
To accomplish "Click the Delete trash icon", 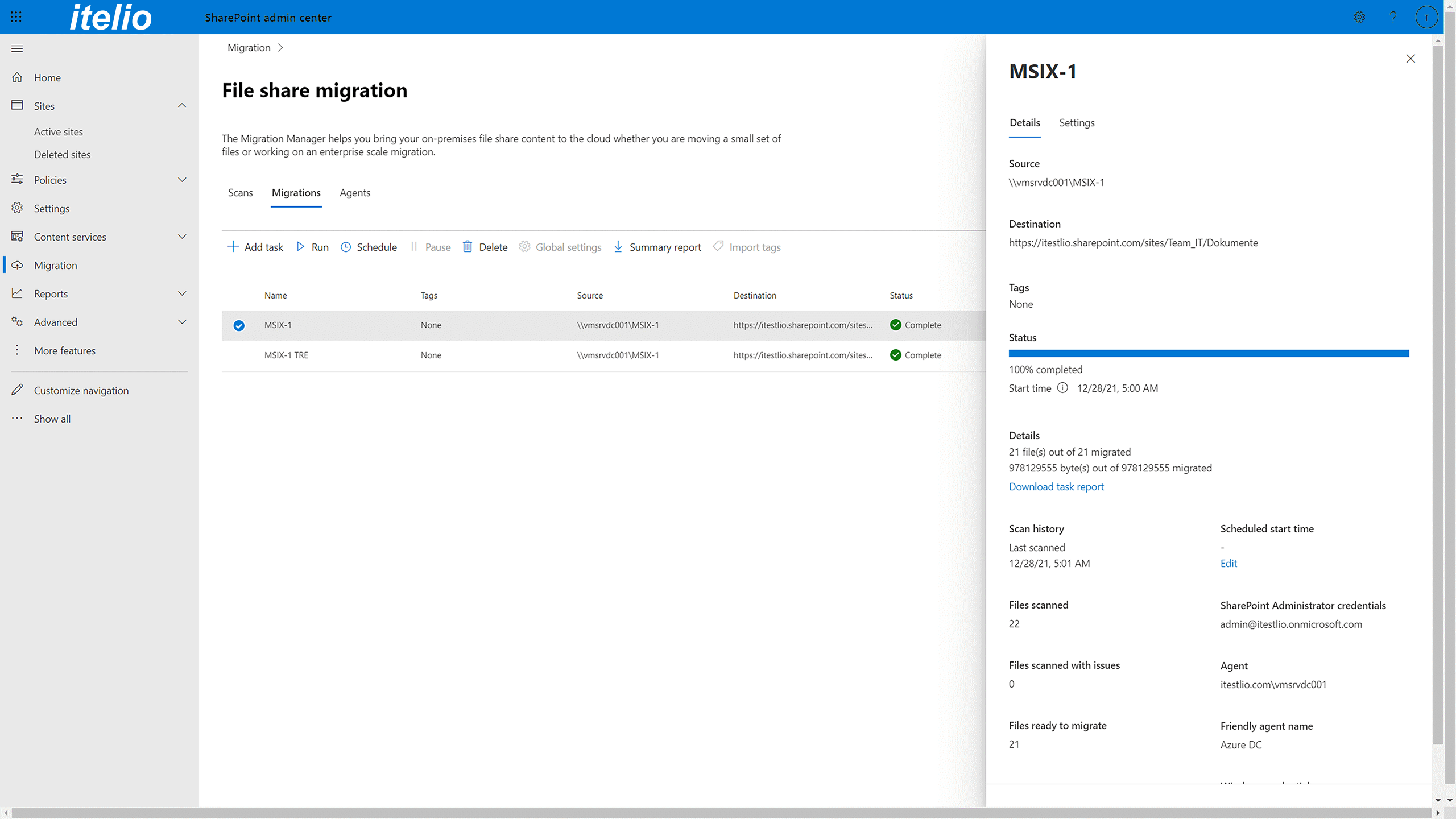I will click(468, 246).
